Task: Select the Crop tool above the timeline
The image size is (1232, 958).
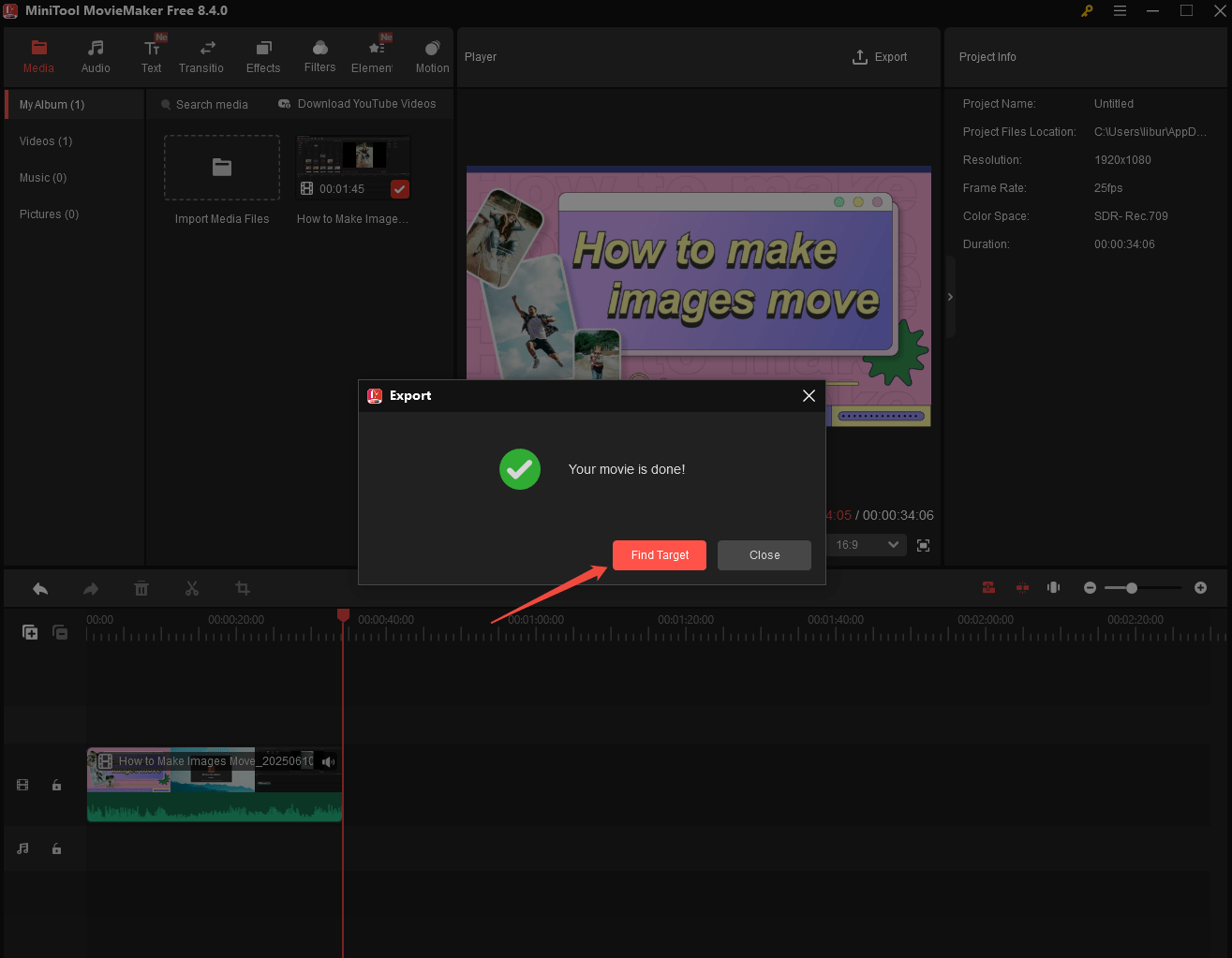Action: point(243,588)
